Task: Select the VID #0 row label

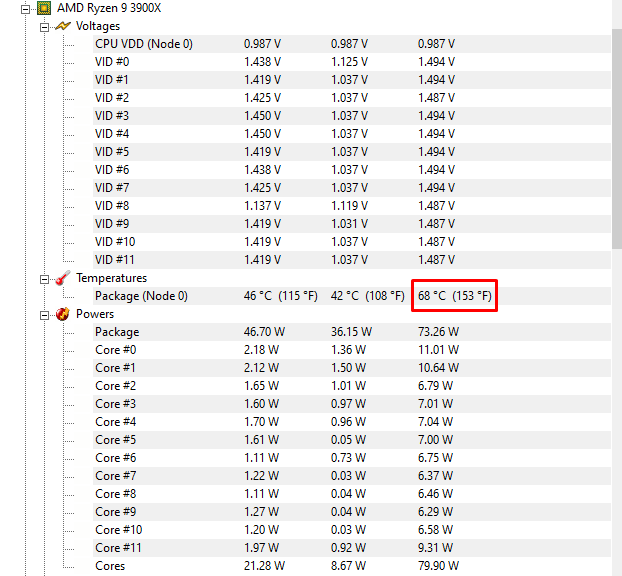Action: pyautogui.click(x=112, y=62)
